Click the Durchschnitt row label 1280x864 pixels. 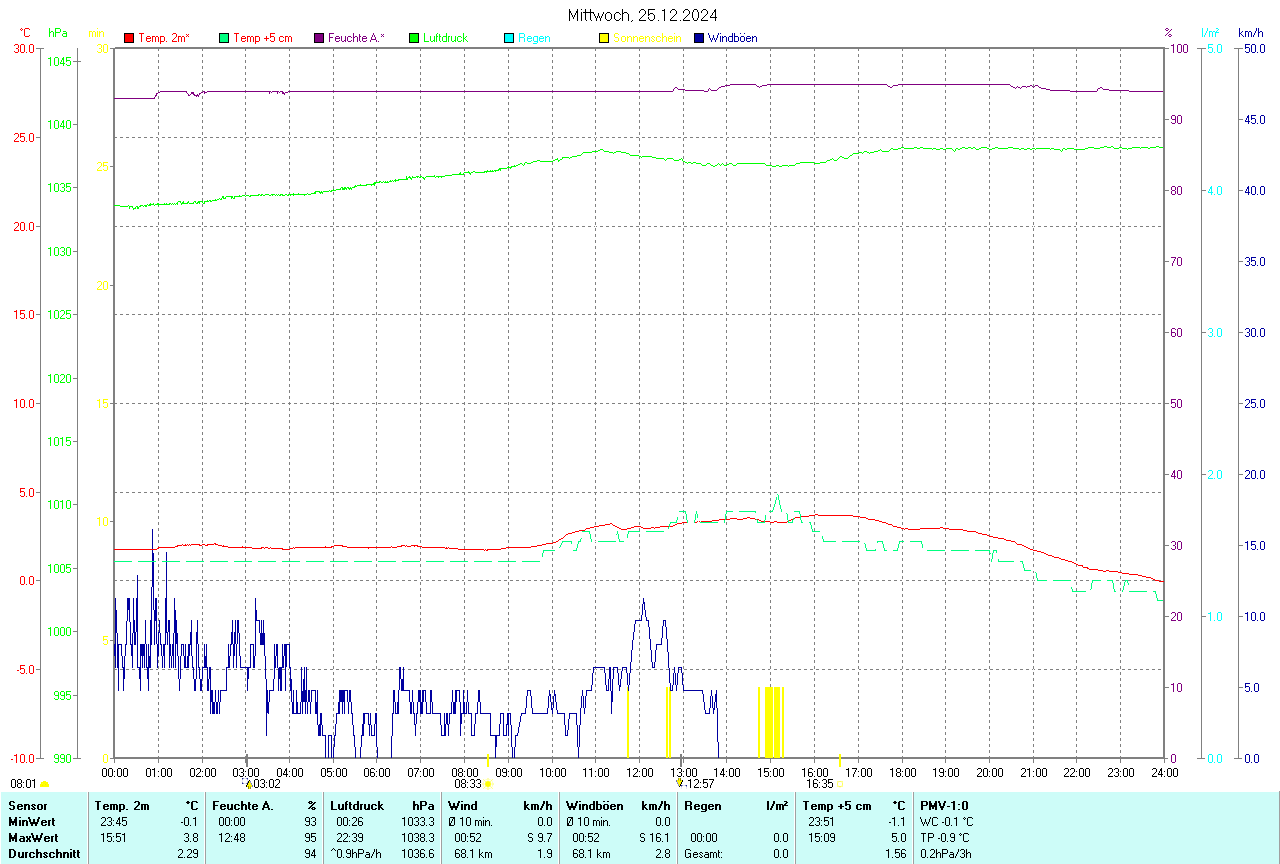pyautogui.click(x=42, y=853)
